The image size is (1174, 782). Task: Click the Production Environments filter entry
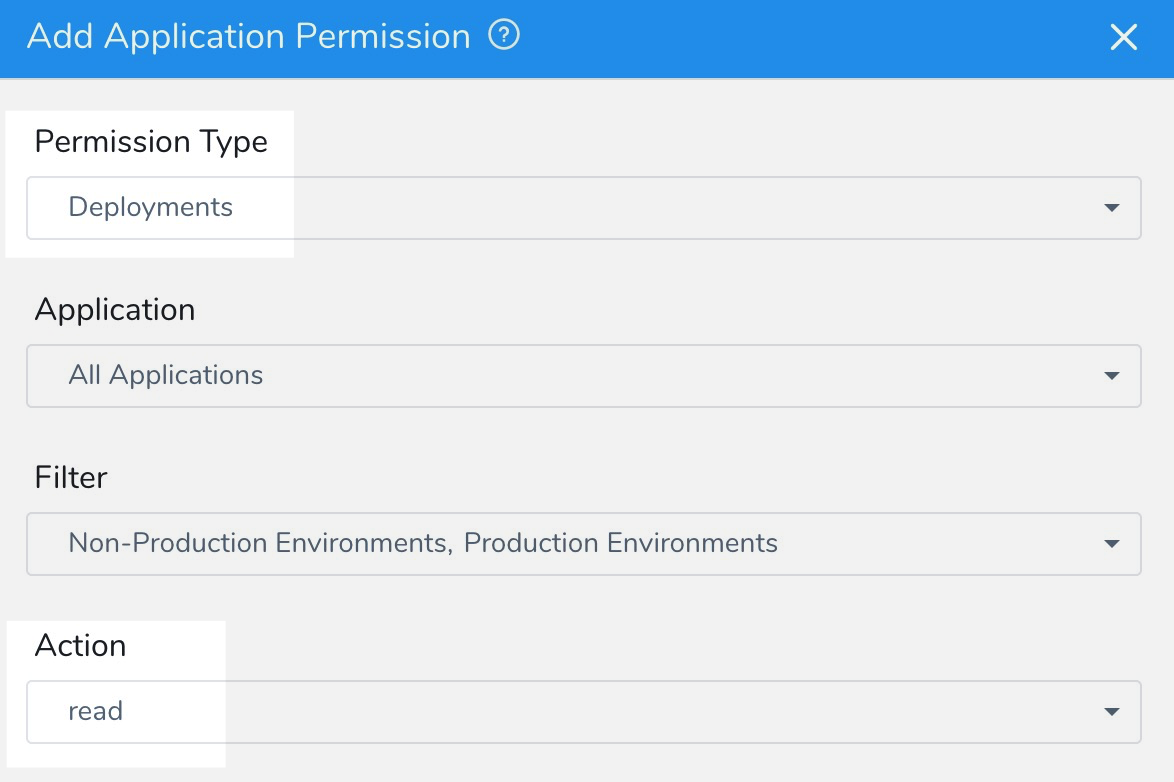coord(621,543)
